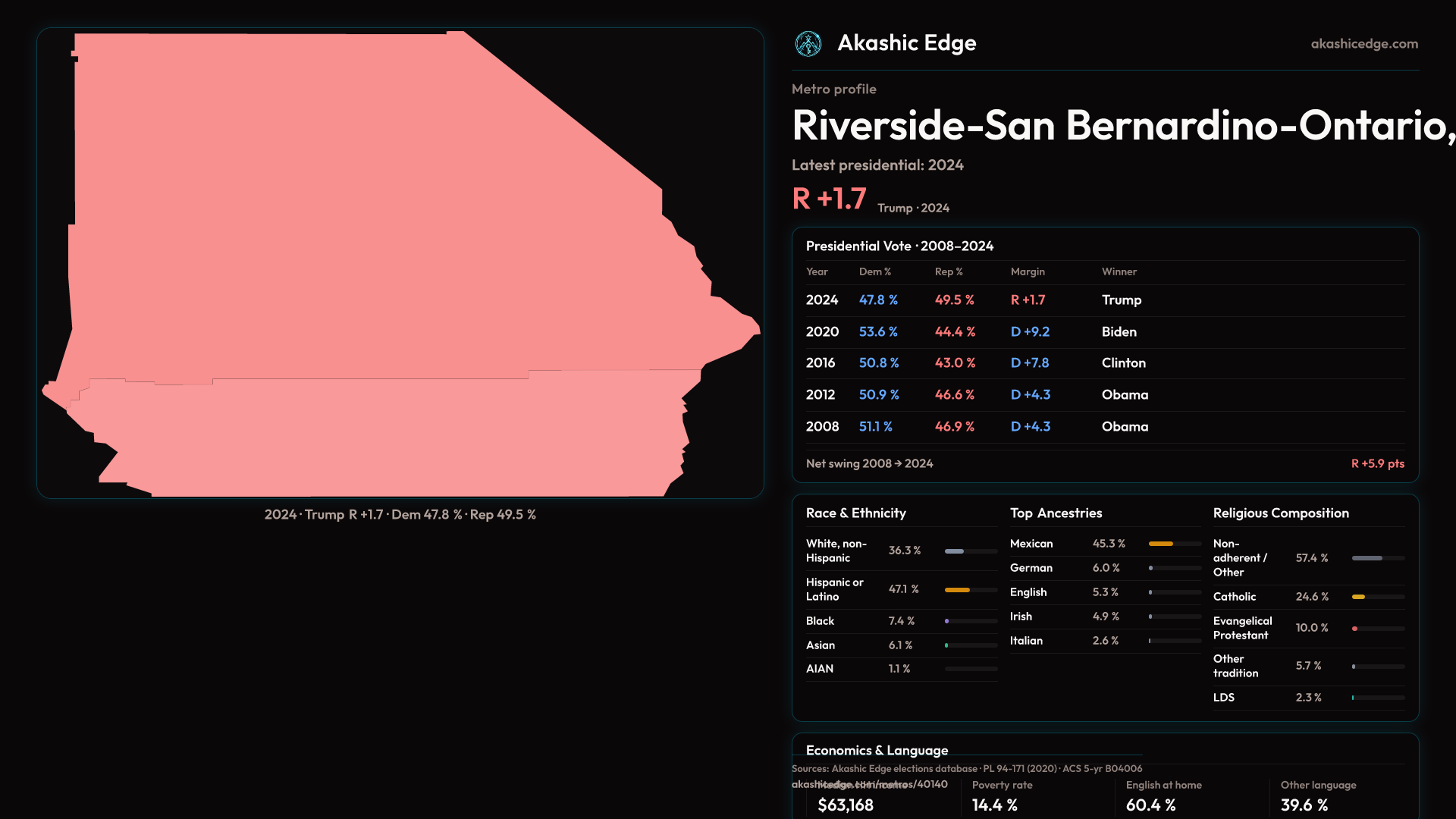Click the Race & Ethnicity section heading

(855, 513)
